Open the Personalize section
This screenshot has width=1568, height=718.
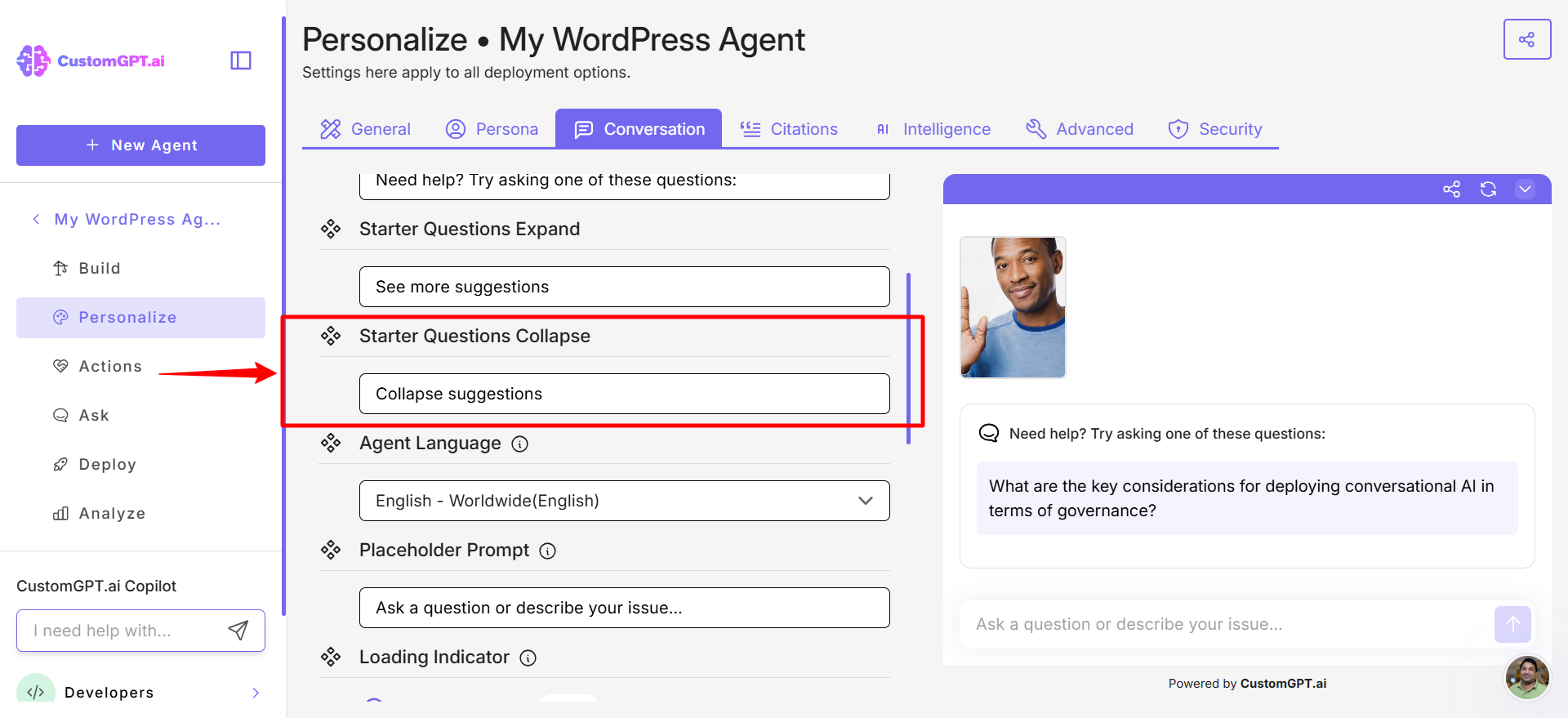coord(140,318)
